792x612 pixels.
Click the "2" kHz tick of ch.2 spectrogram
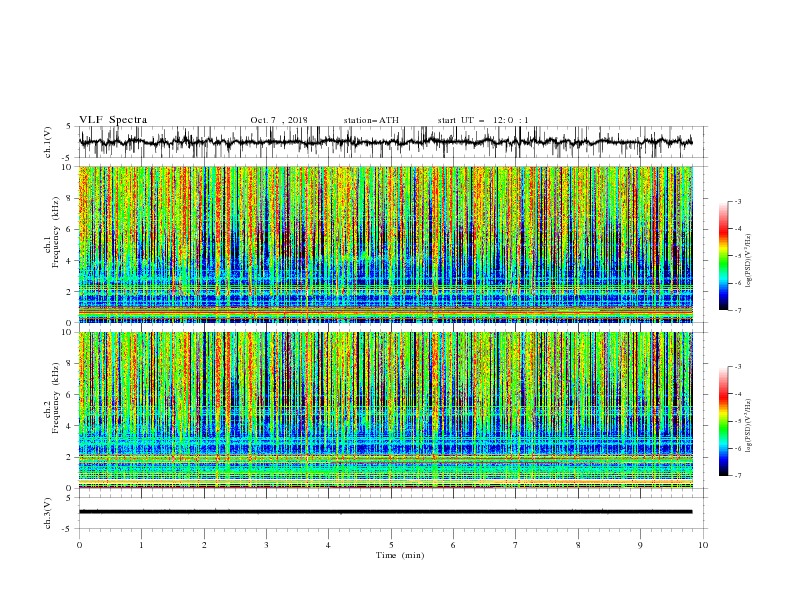(x=70, y=457)
